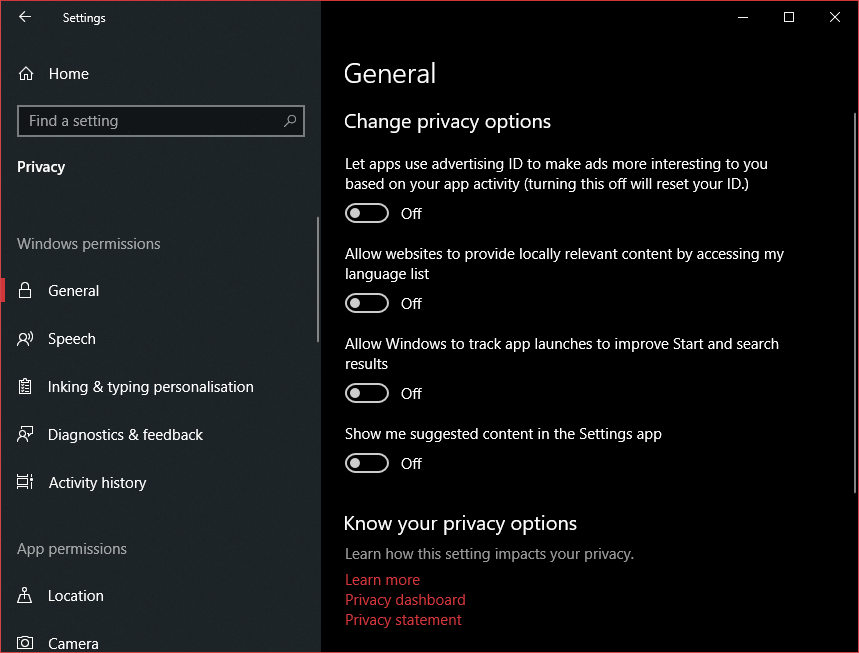Open the Privacy dashboard link
This screenshot has height=653, width=859.
click(x=405, y=600)
